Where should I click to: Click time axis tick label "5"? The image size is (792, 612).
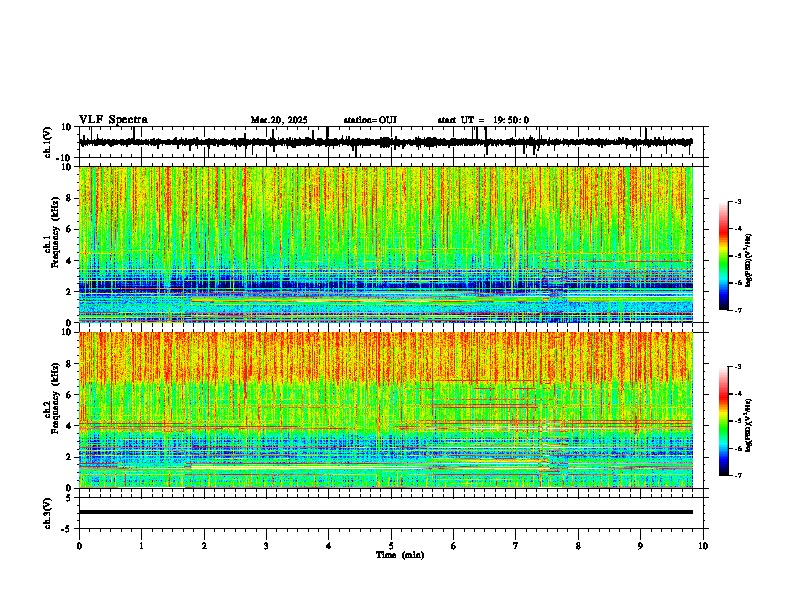tap(391, 546)
